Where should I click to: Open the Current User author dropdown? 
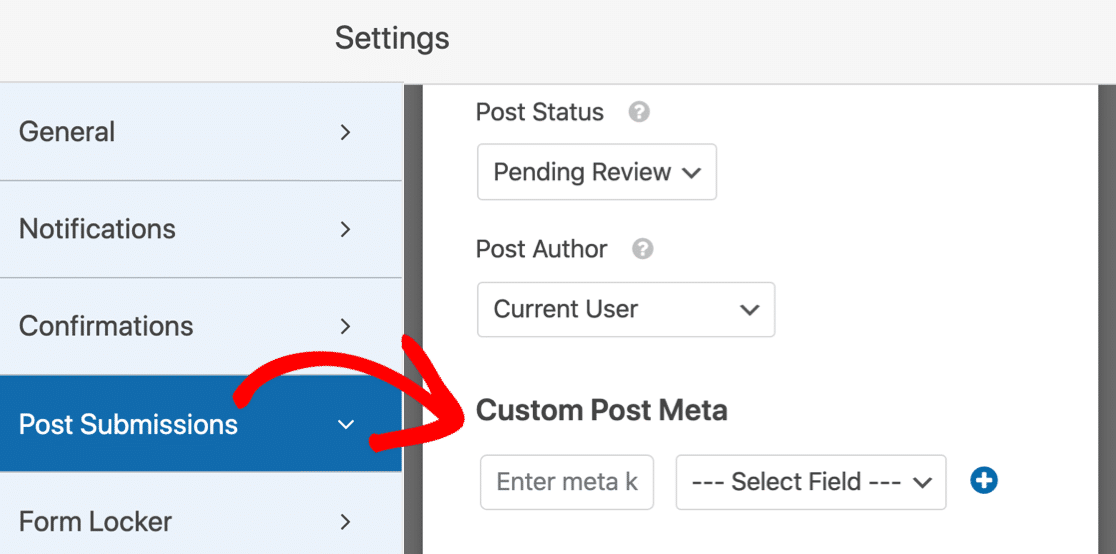point(626,310)
